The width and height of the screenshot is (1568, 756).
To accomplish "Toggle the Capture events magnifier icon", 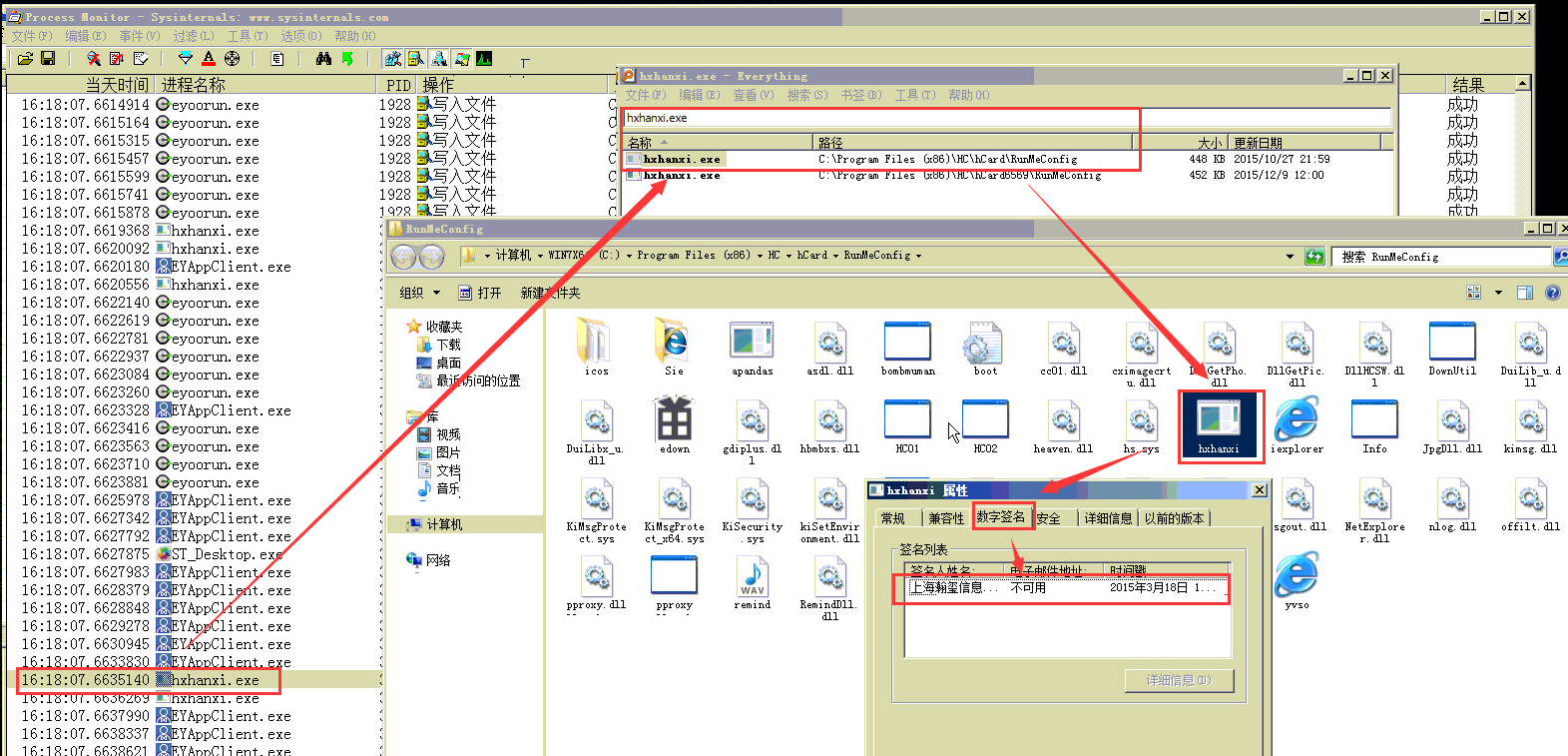I will [x=93, y=59].
